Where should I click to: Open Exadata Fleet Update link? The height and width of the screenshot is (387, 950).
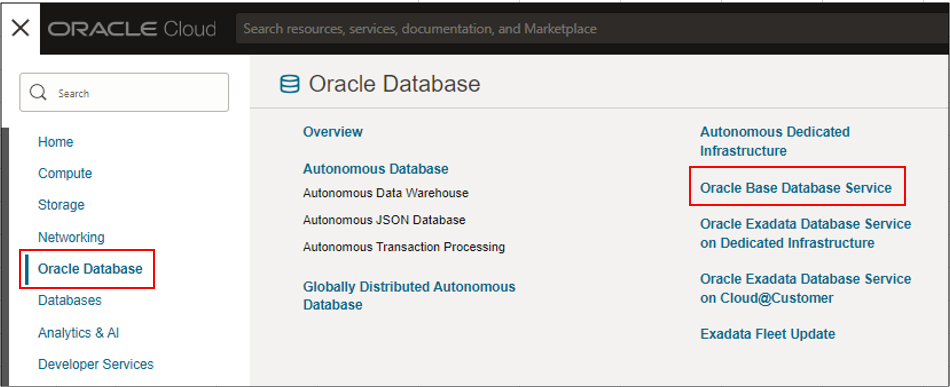(x=768, y=334)
